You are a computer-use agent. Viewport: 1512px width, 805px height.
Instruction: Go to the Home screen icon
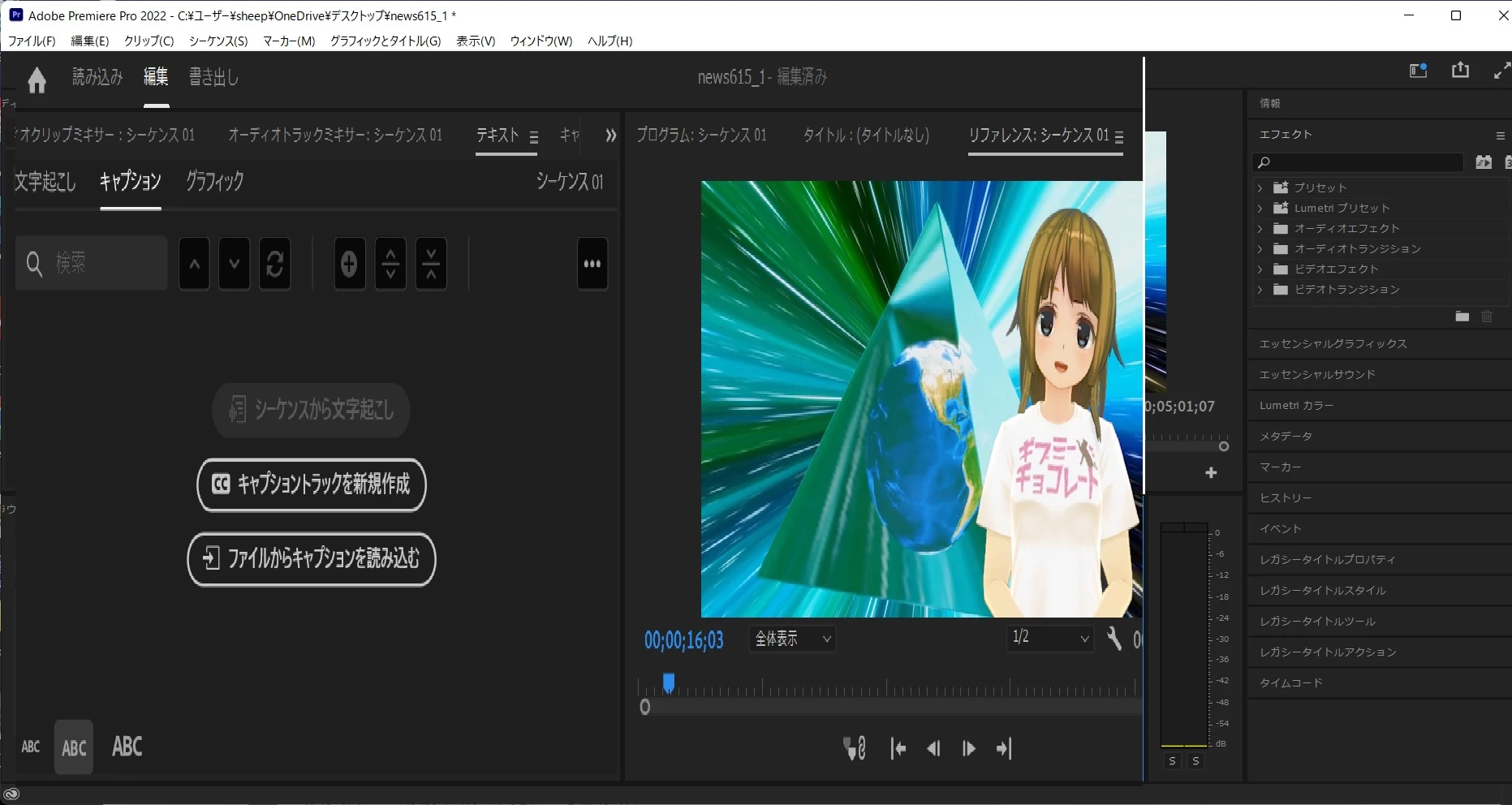[37, 80]
